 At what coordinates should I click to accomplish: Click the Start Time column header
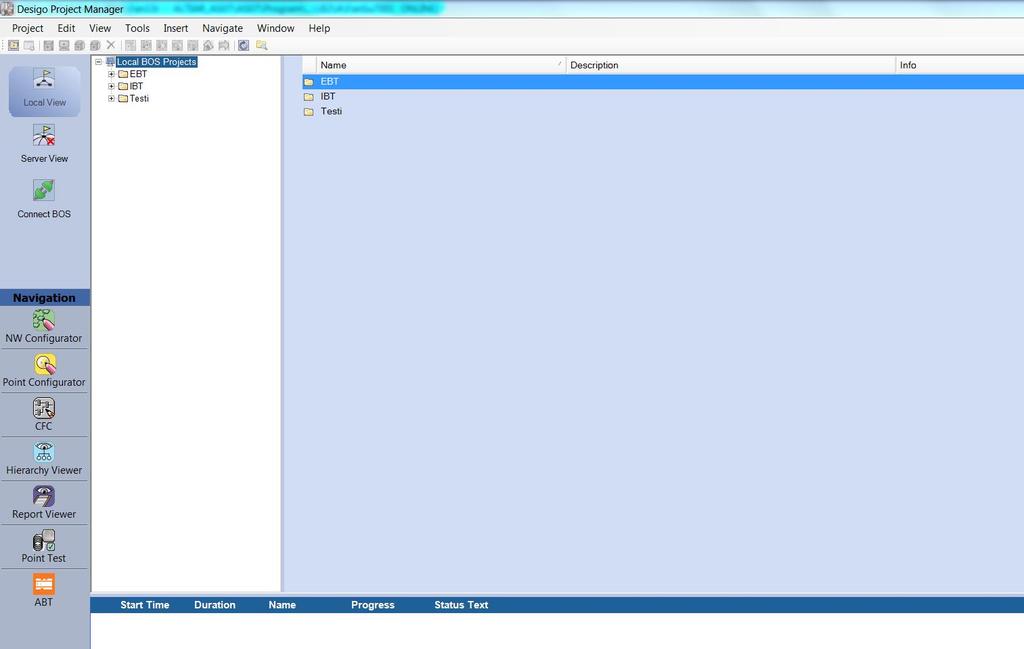(144, 605)
